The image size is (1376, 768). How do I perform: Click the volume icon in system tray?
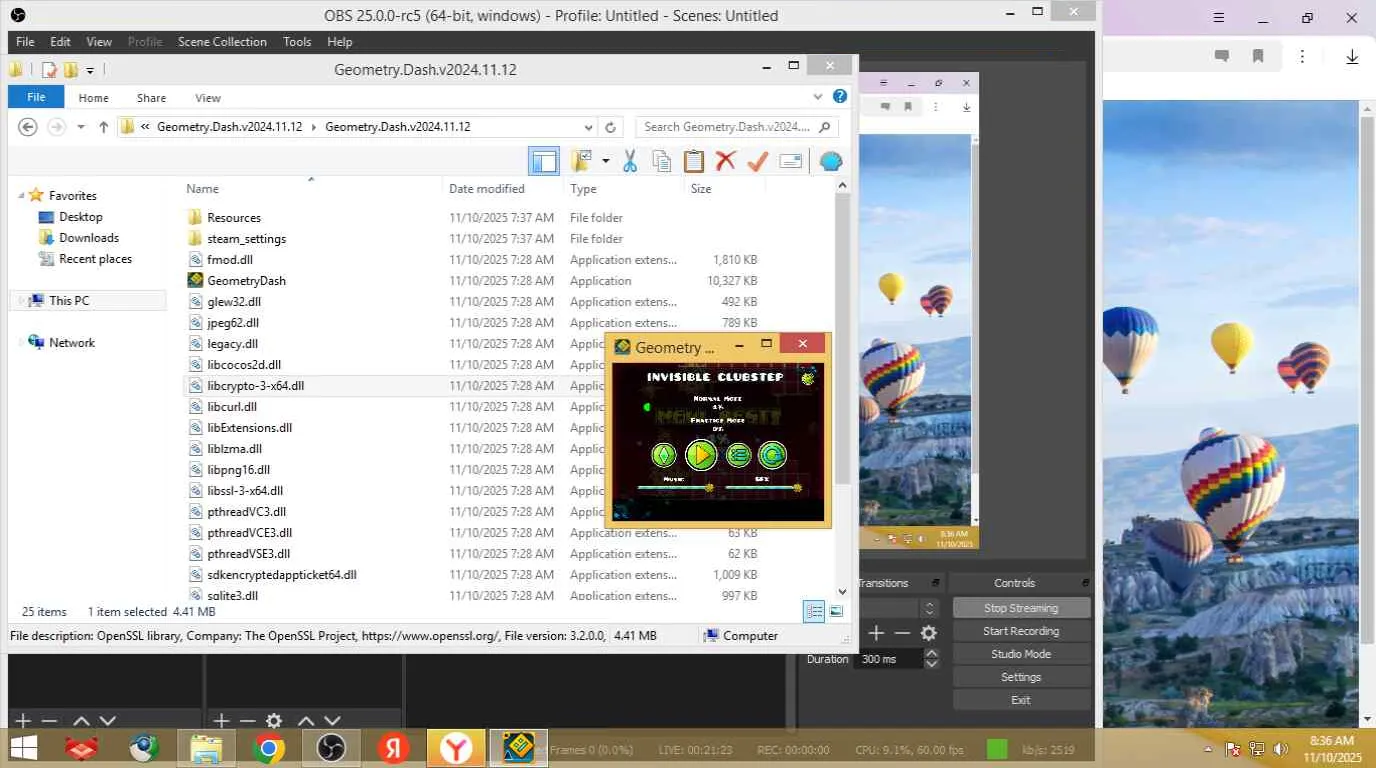(x=1281, y=749)
